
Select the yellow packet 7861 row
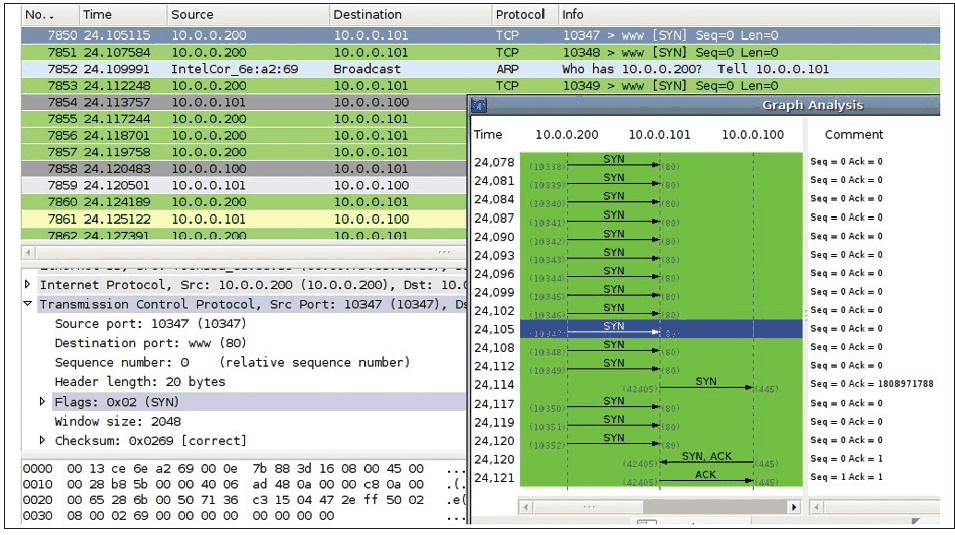tap(244, 219)
